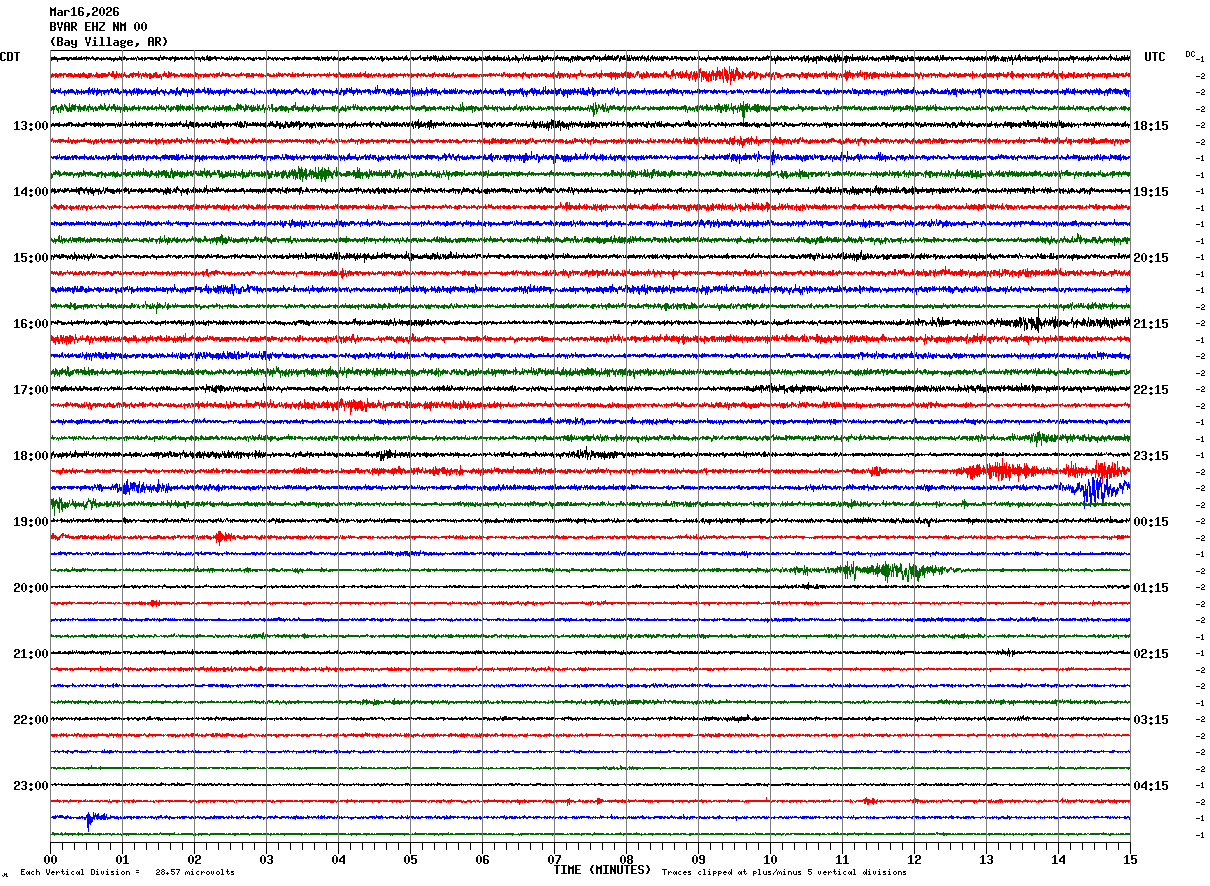The image size is (1210, 886).
Task: Select the station code "BVAR EHZ NM 00"
Action: (98, 27)
